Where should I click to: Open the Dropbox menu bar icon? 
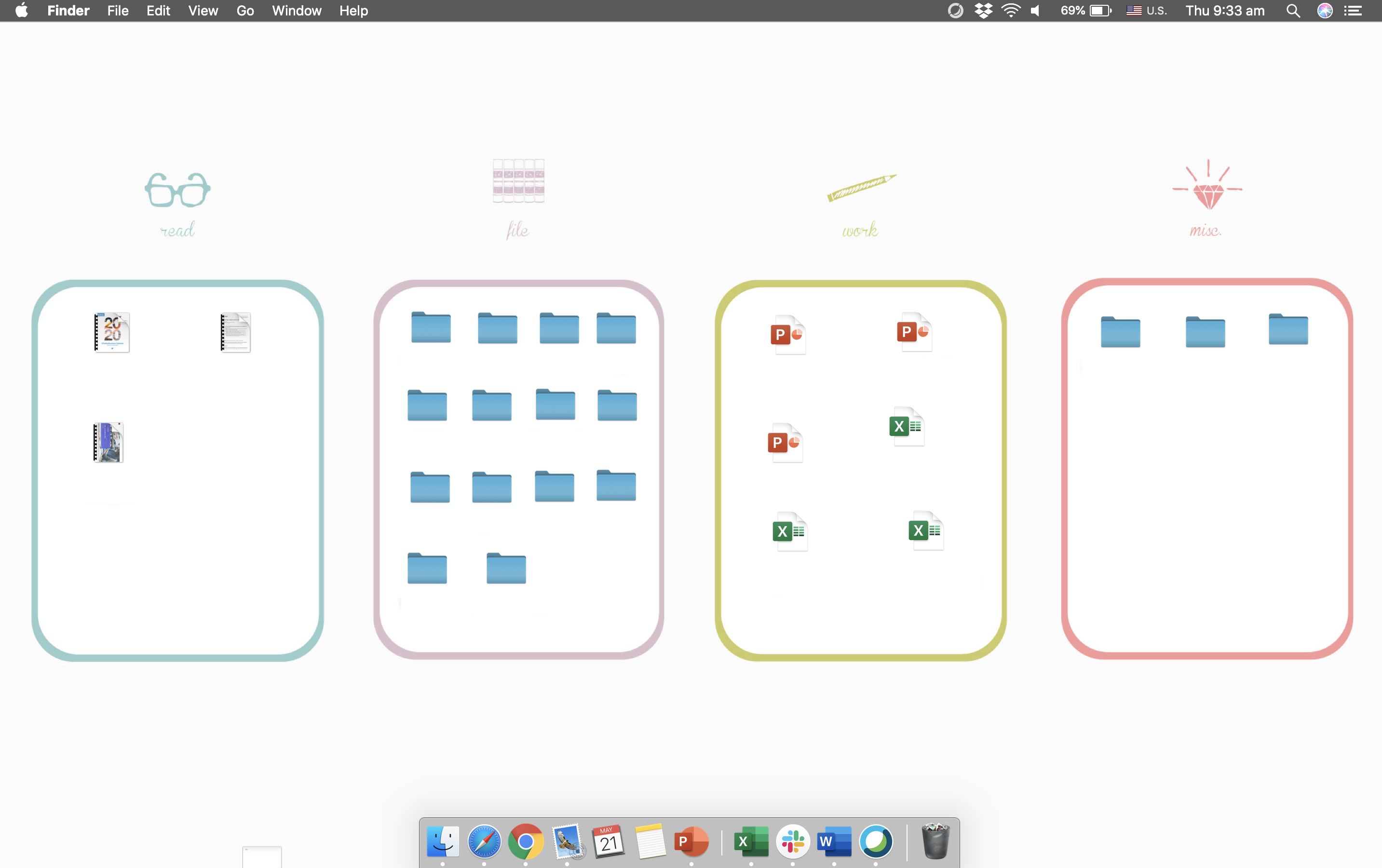pos(983,11)
